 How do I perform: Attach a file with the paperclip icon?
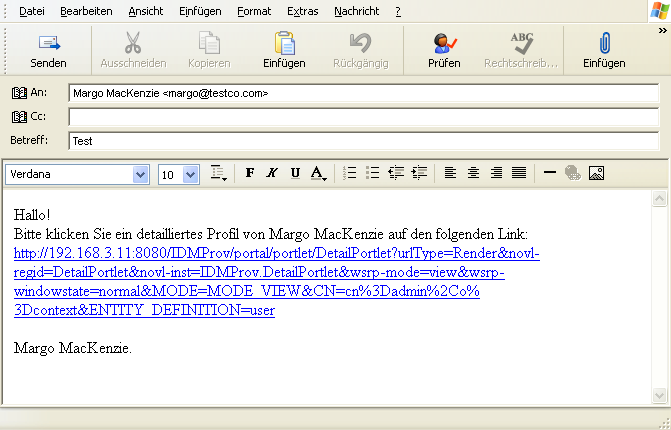coord(604,51)
